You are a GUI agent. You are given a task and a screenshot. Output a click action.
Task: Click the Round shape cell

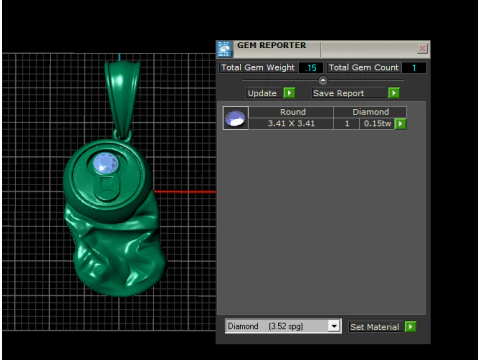291,112
